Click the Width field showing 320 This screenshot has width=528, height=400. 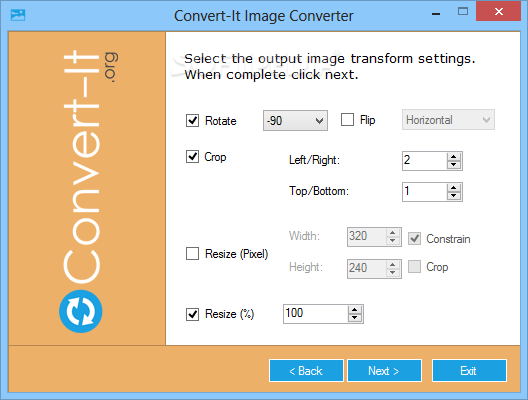coord(367,237)
